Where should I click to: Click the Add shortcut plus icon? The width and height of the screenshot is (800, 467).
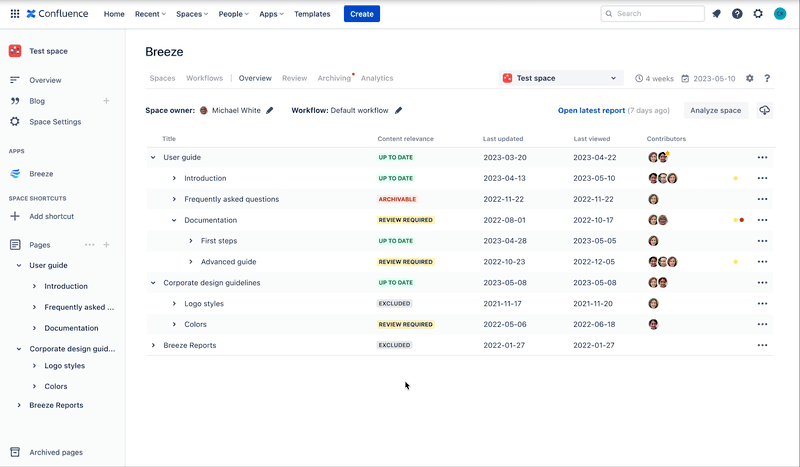(15, 216)
